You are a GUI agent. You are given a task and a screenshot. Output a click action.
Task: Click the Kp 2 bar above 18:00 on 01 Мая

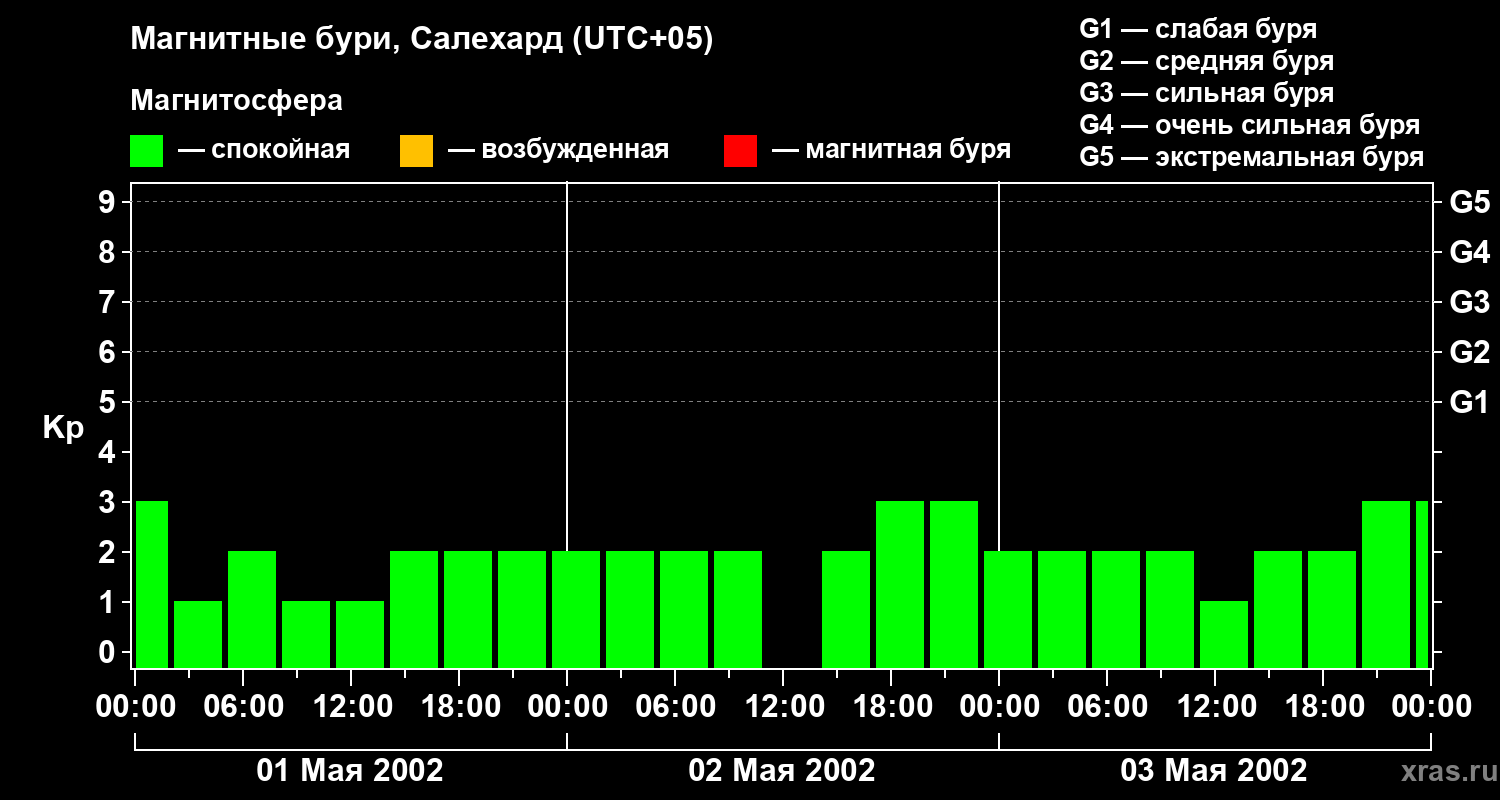468,609
